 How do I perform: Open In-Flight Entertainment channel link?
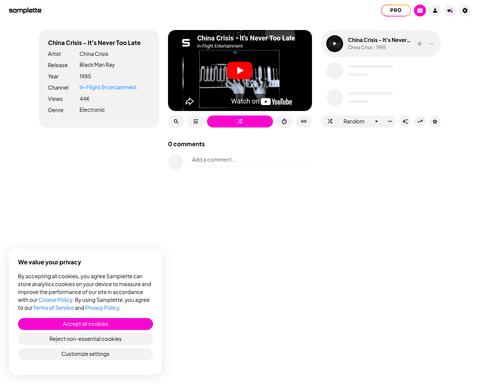(x=108, y=87)
